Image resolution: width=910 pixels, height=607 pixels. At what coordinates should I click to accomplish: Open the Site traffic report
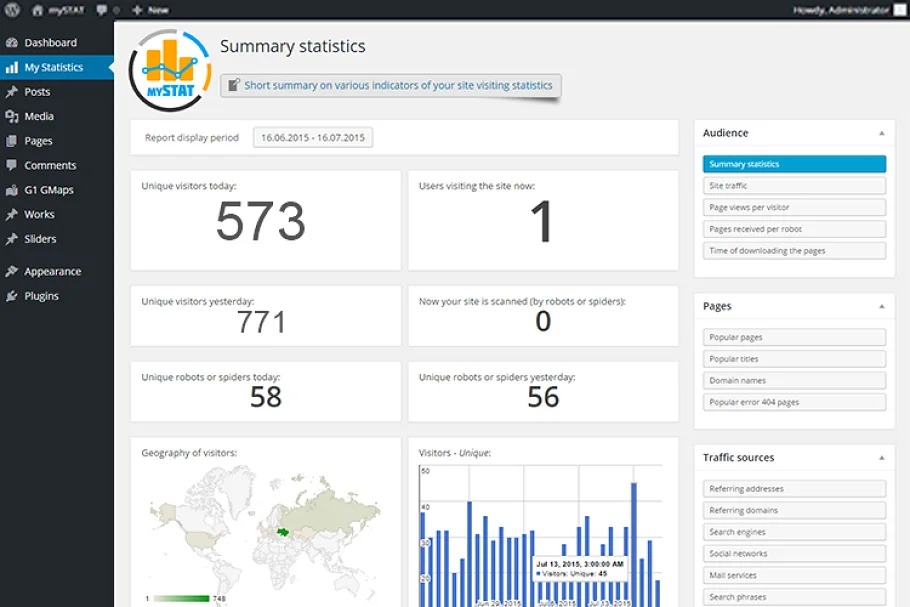794,186
